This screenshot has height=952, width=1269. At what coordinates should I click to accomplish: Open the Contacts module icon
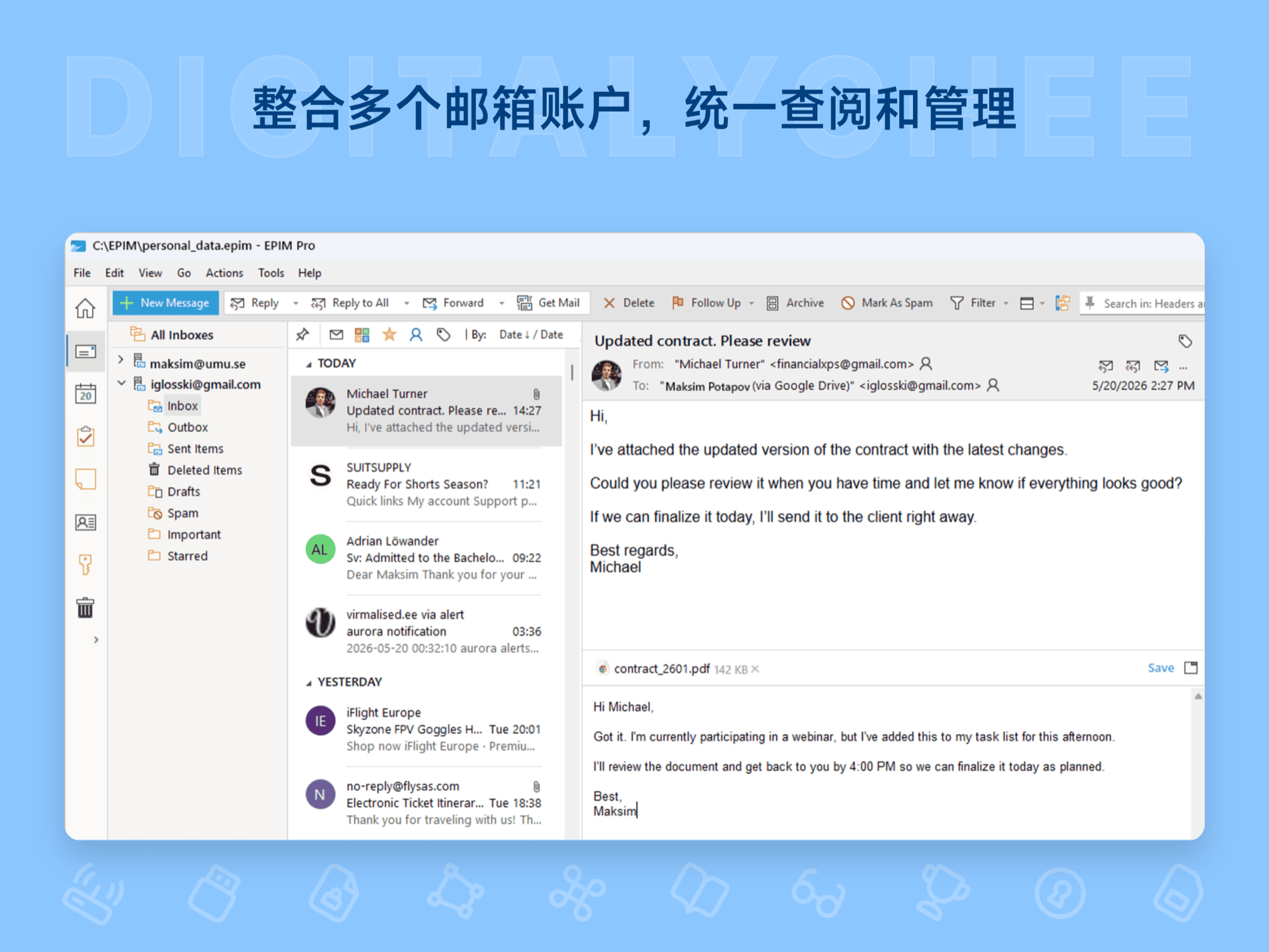85,522
